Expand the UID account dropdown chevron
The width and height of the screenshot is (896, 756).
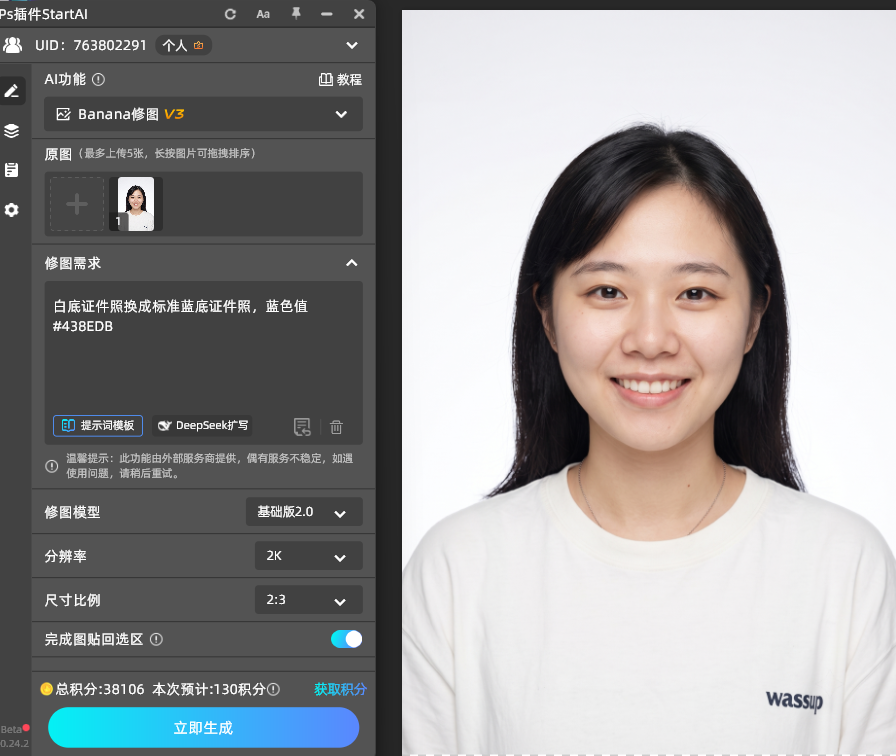352,45
